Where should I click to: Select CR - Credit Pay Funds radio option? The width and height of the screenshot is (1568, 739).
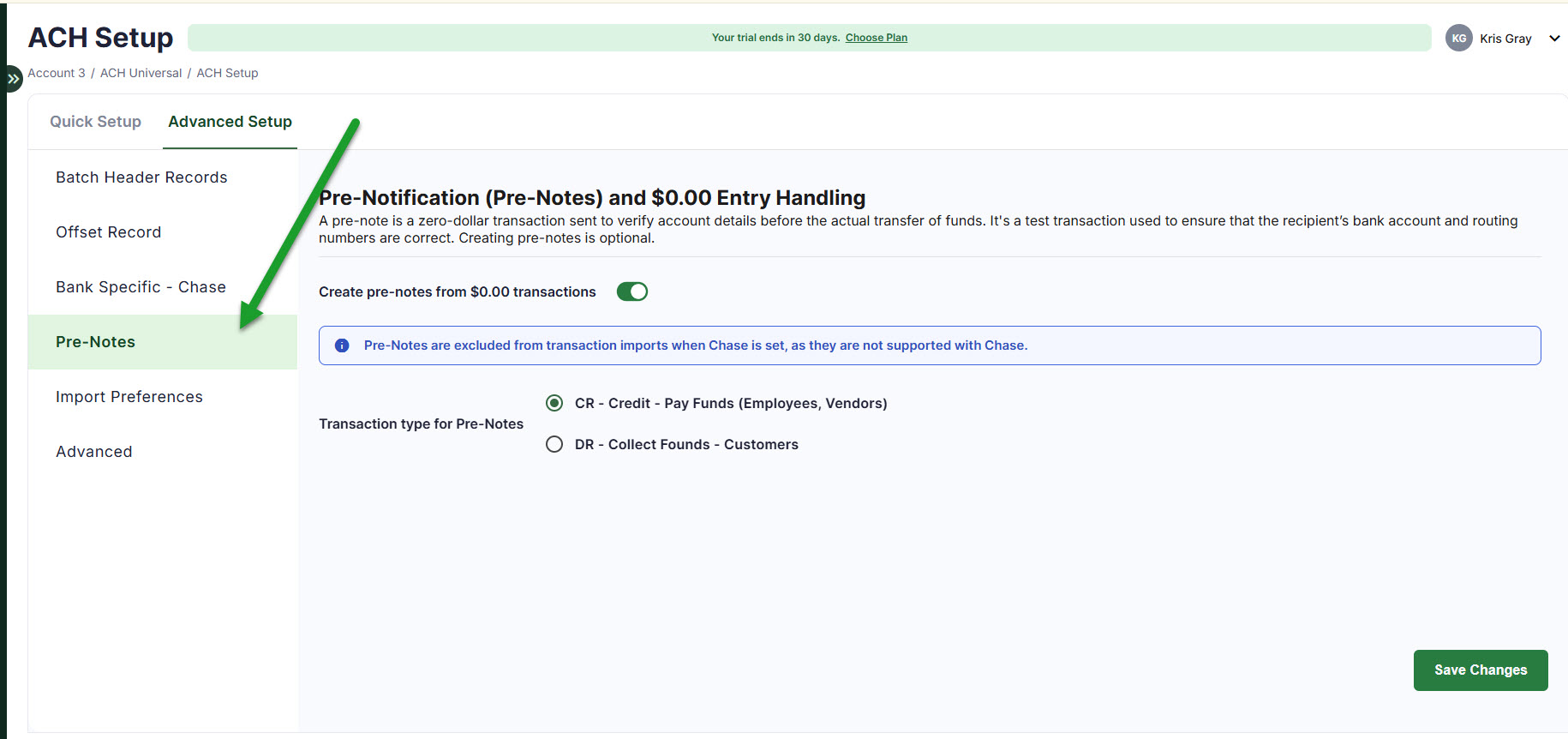click(554, 403)
